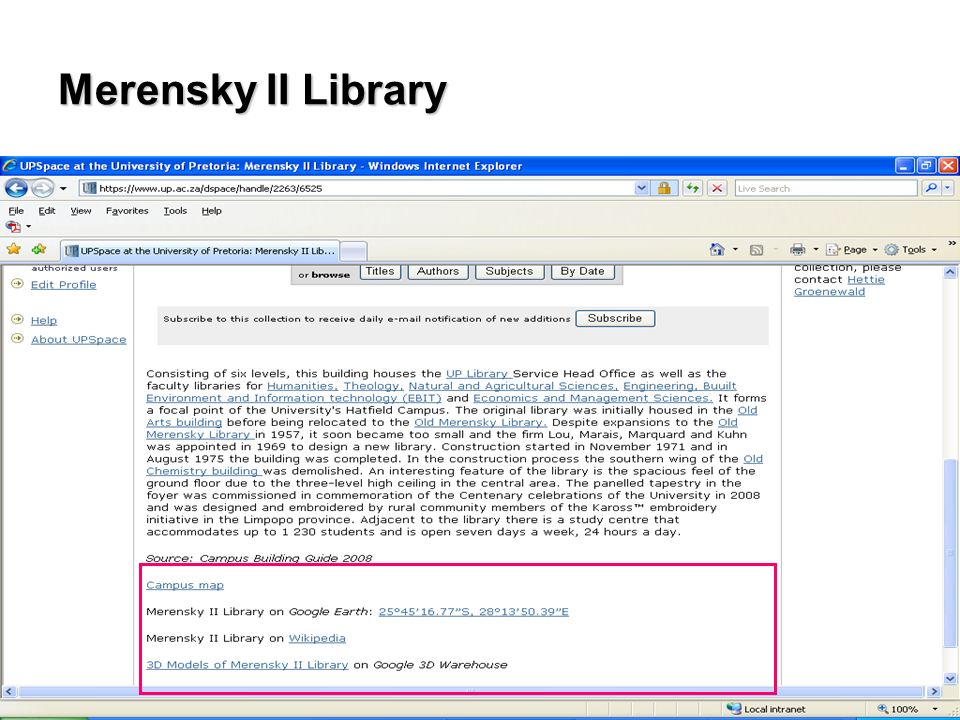Follow the Economics and Management Sciences link
The width and height of the screenshot is (960, 720).
coord(593,398)
